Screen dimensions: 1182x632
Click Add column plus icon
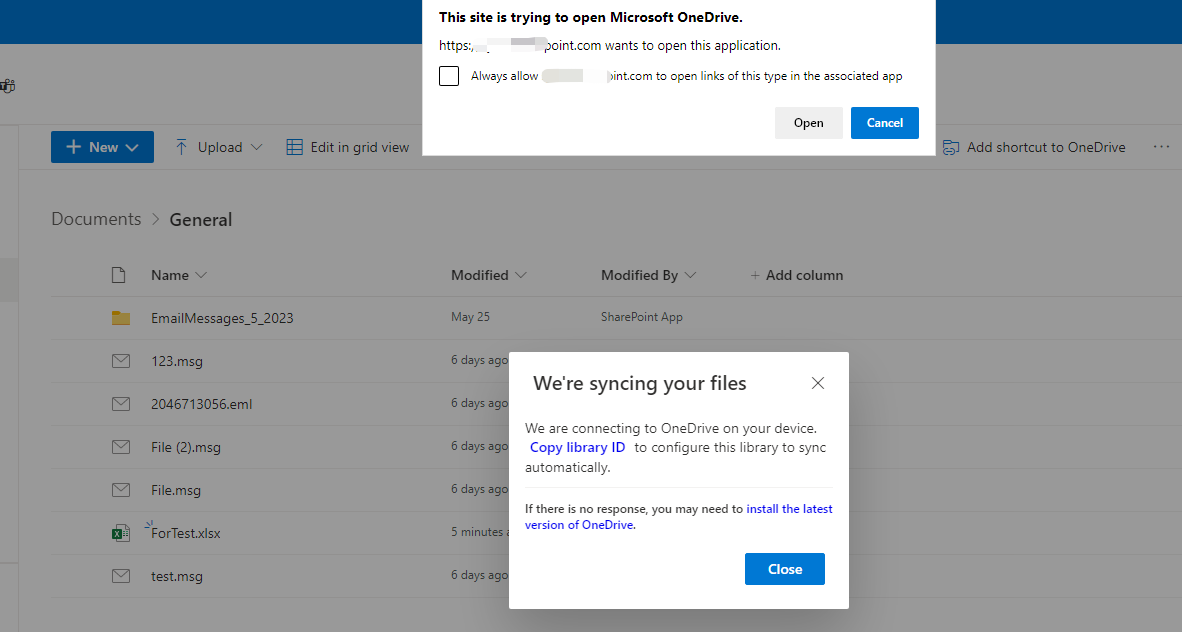coord(755,276)
